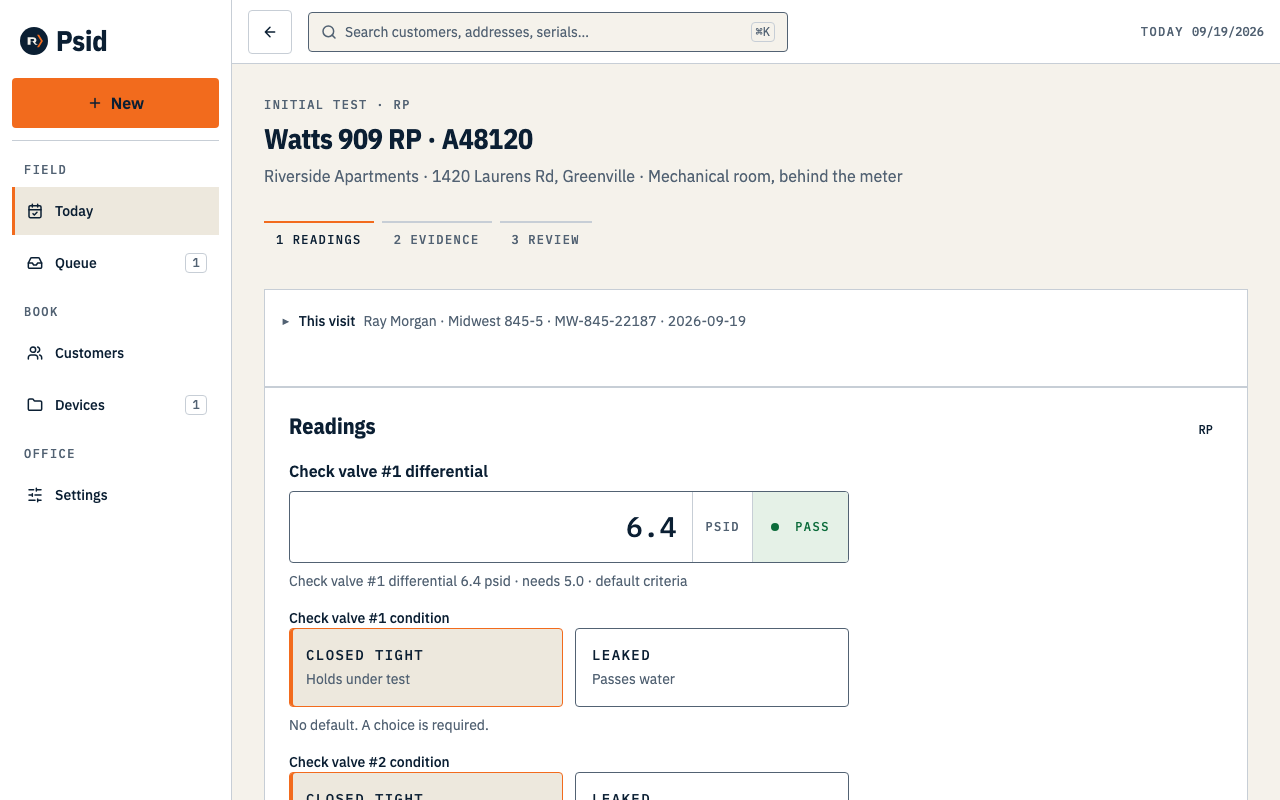Click the Check valve #1 condition label

coord(369,618)
